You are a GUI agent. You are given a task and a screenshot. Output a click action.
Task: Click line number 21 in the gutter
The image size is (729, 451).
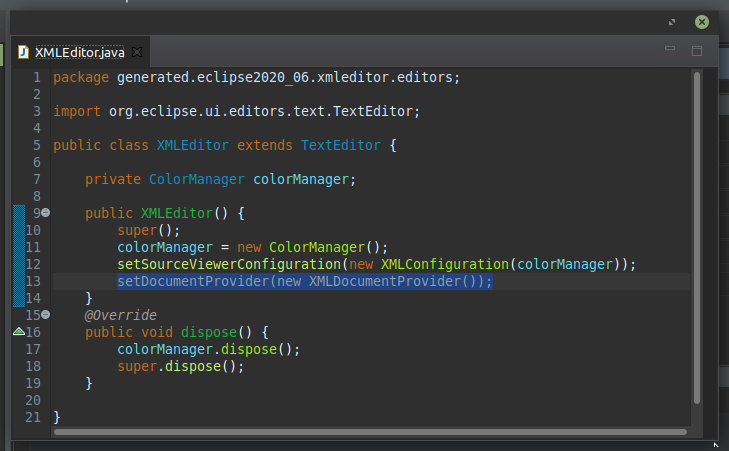click(33, 417)
